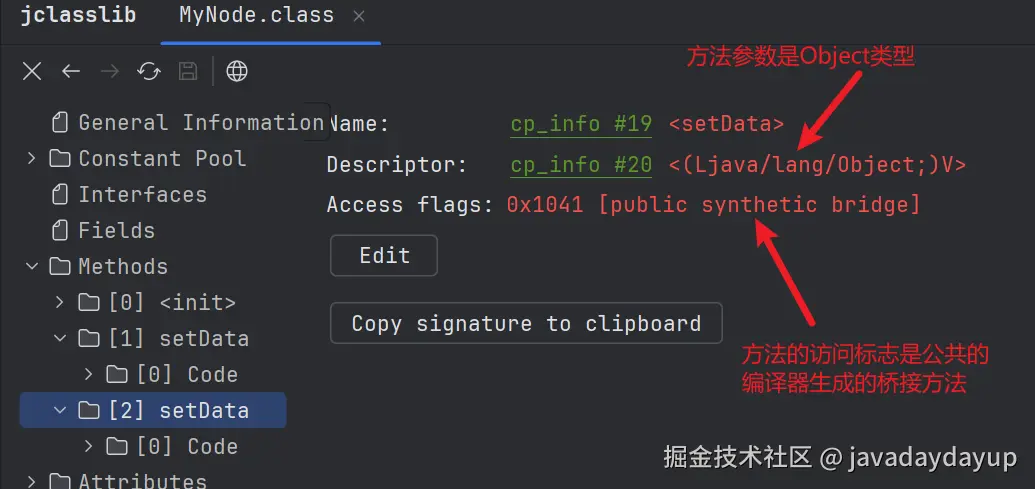1035x489 pixels.
Task: Follow the cp_info #19 link
Action: (581, 125)
